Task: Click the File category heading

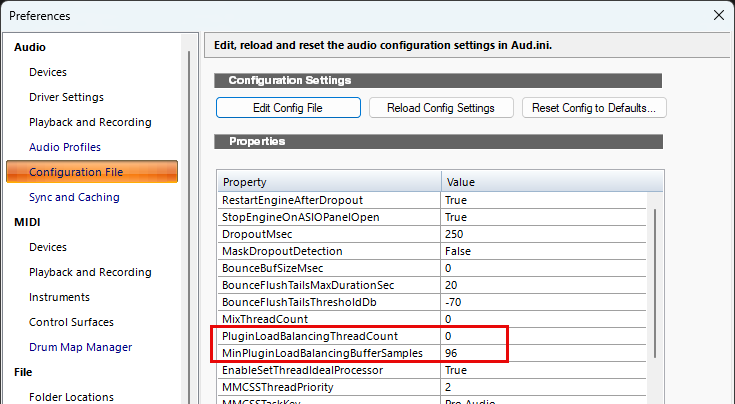Action: [23, 372]
